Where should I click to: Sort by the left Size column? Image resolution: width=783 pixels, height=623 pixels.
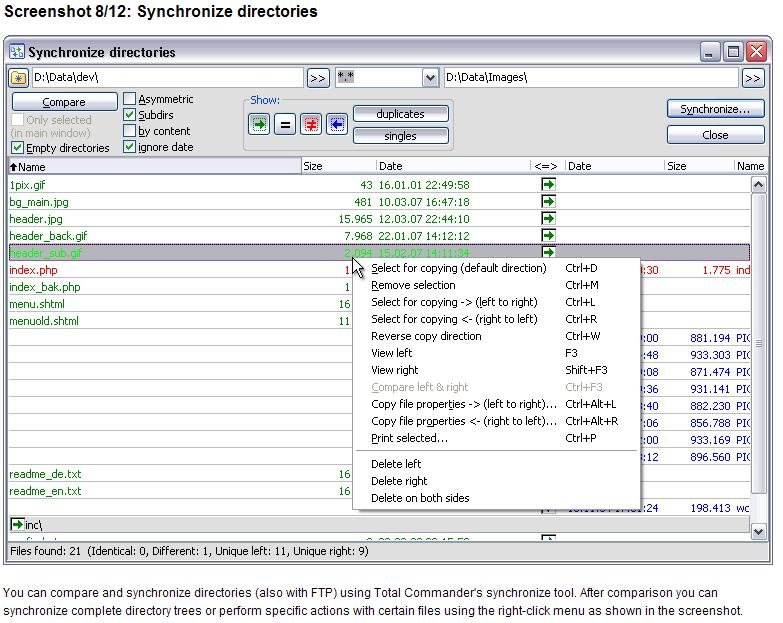(x=339, y=166)
